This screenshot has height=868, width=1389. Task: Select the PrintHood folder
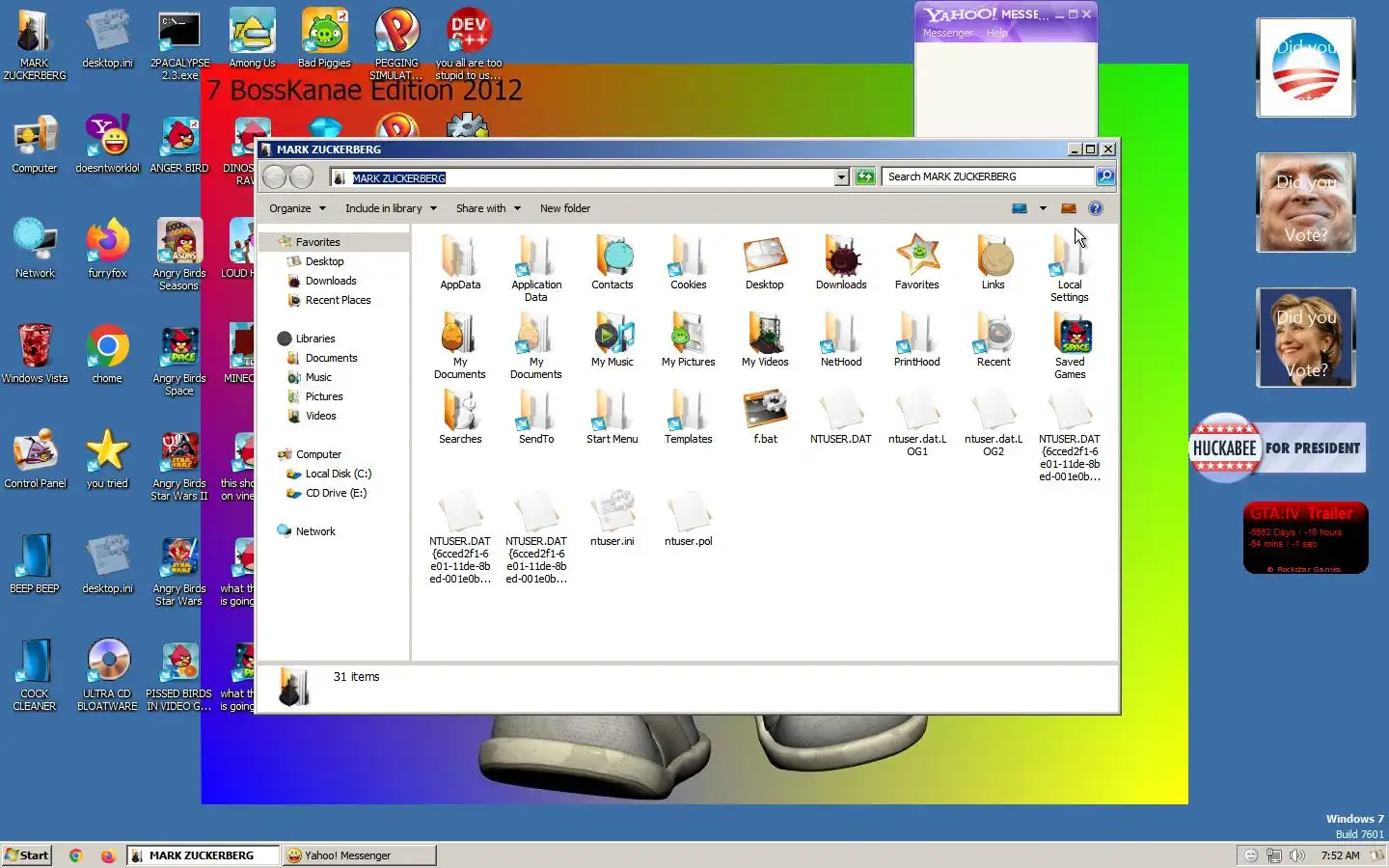(917, 339)
